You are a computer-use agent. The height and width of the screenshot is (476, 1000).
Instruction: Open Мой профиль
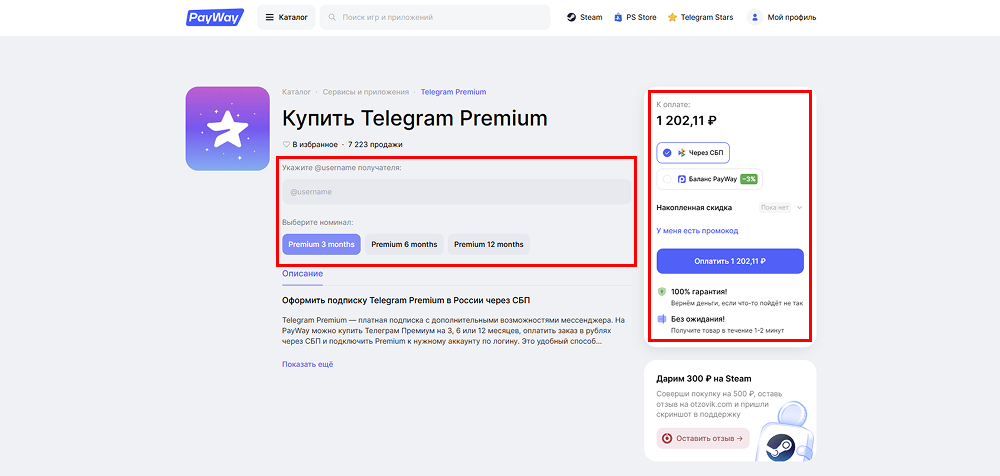782,17
